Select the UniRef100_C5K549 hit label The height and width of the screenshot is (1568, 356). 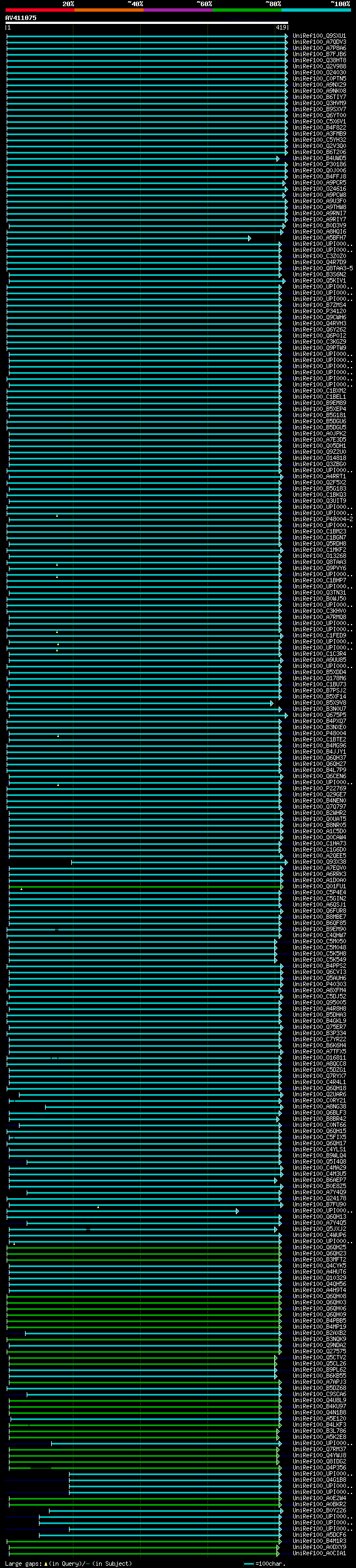(319, 960)
